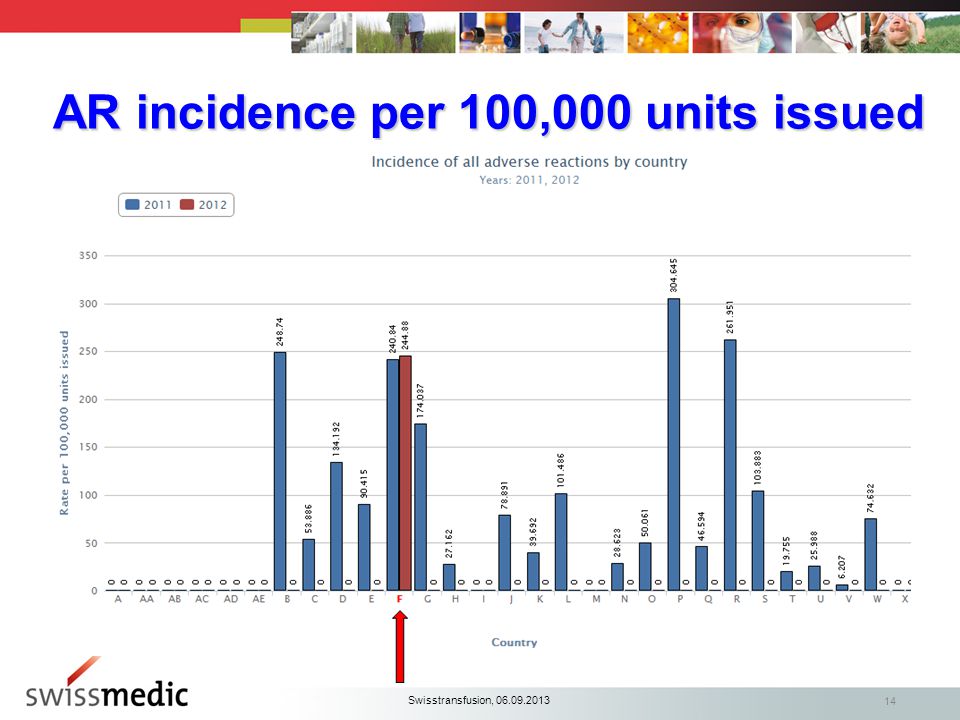Click the value label 304.645
The width and height of the screenshot is (960, 720).
click(x=673, y=276)
